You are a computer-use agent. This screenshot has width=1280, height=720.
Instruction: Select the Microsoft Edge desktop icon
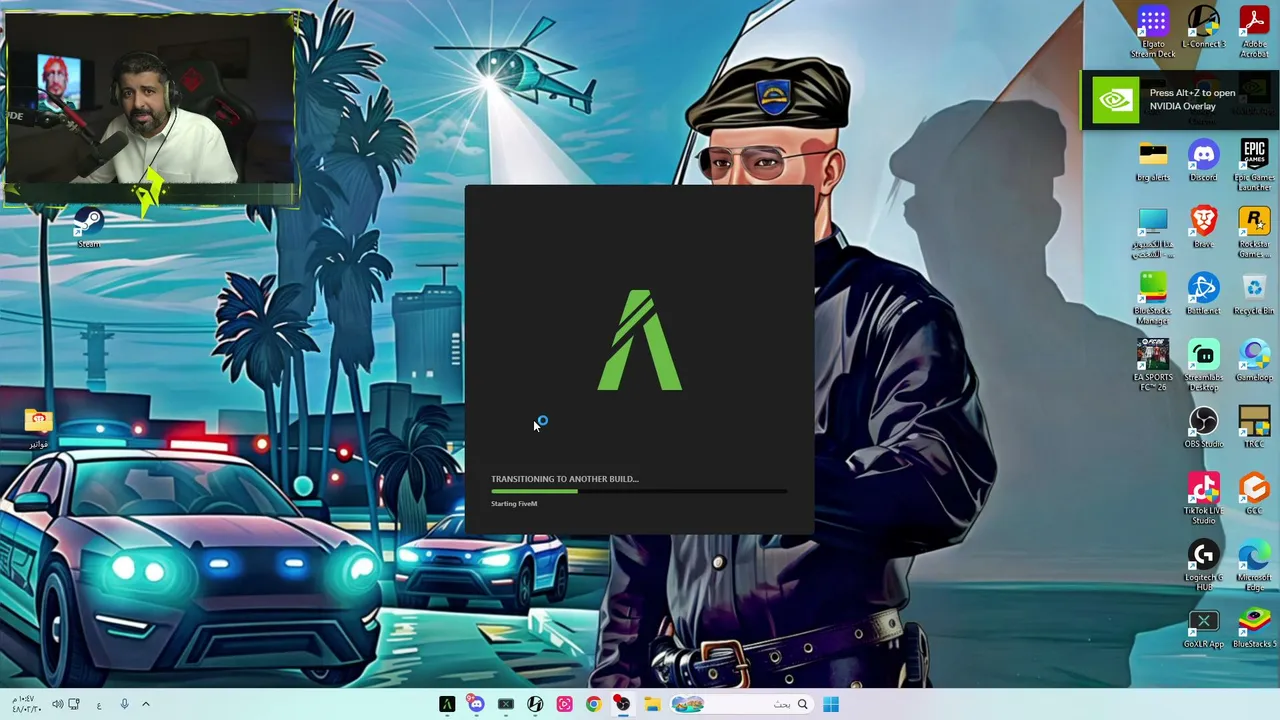pyautogui.click(x=1254, y=566)
